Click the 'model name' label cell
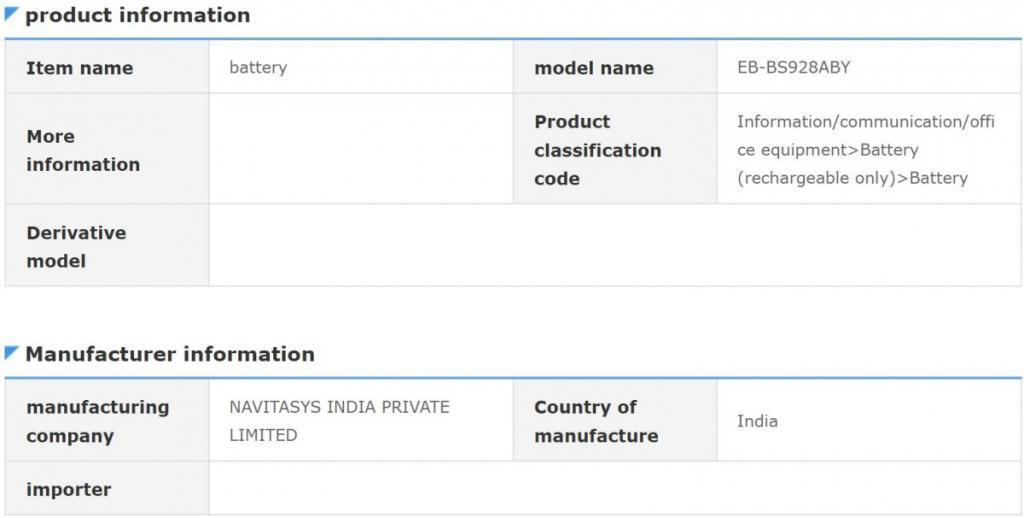 click(594, 68)
